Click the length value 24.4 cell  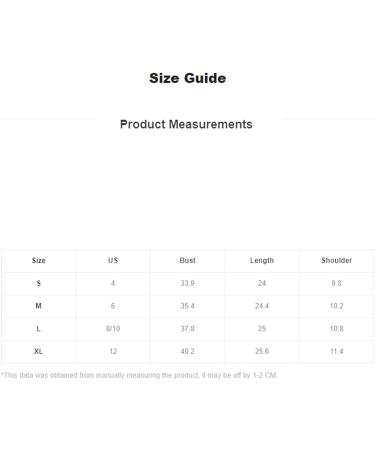tap(262, 306)
